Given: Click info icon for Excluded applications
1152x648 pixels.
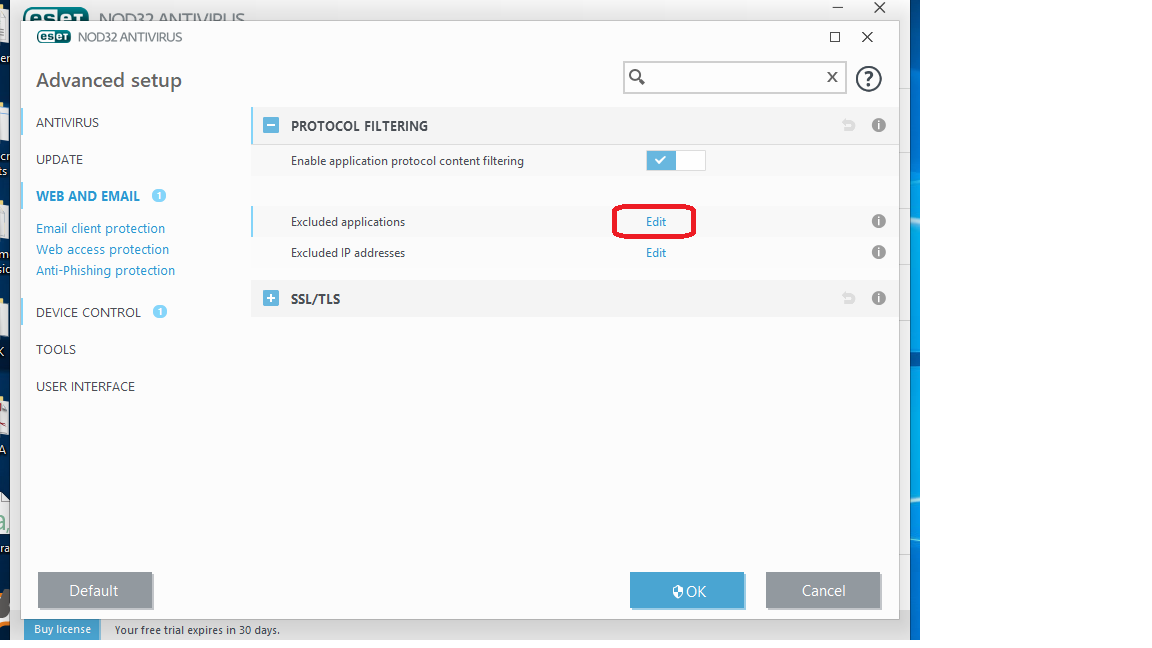Looking at the screenshot, I should pos(878,222).
